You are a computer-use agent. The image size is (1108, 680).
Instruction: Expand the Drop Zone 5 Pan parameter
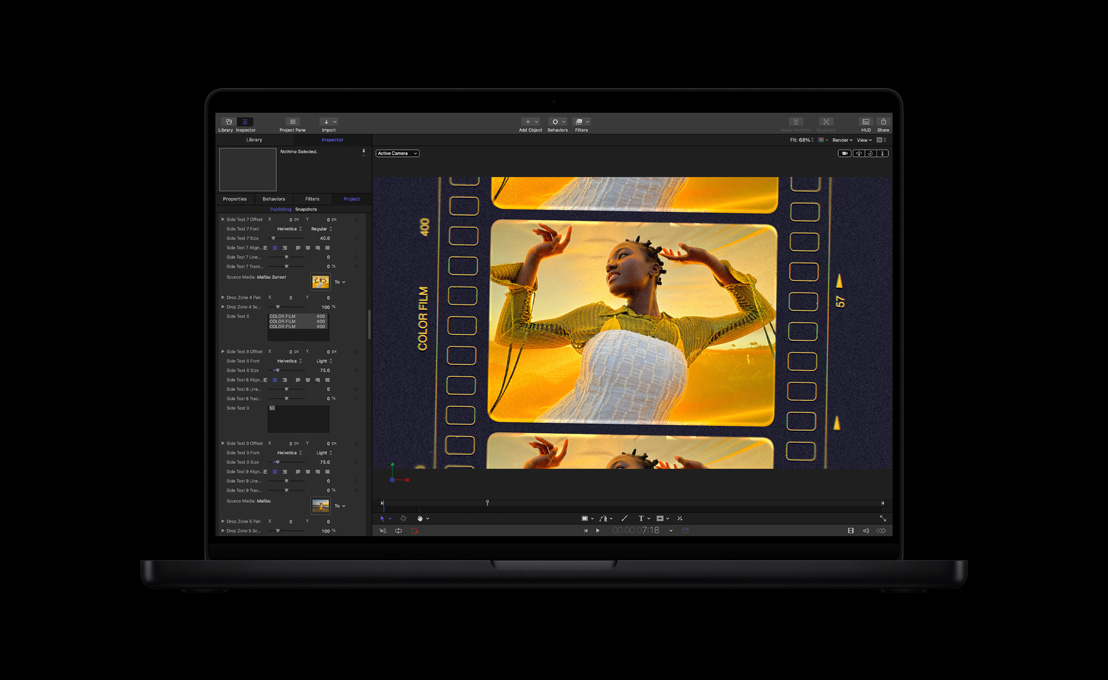[x=223, y=521]
